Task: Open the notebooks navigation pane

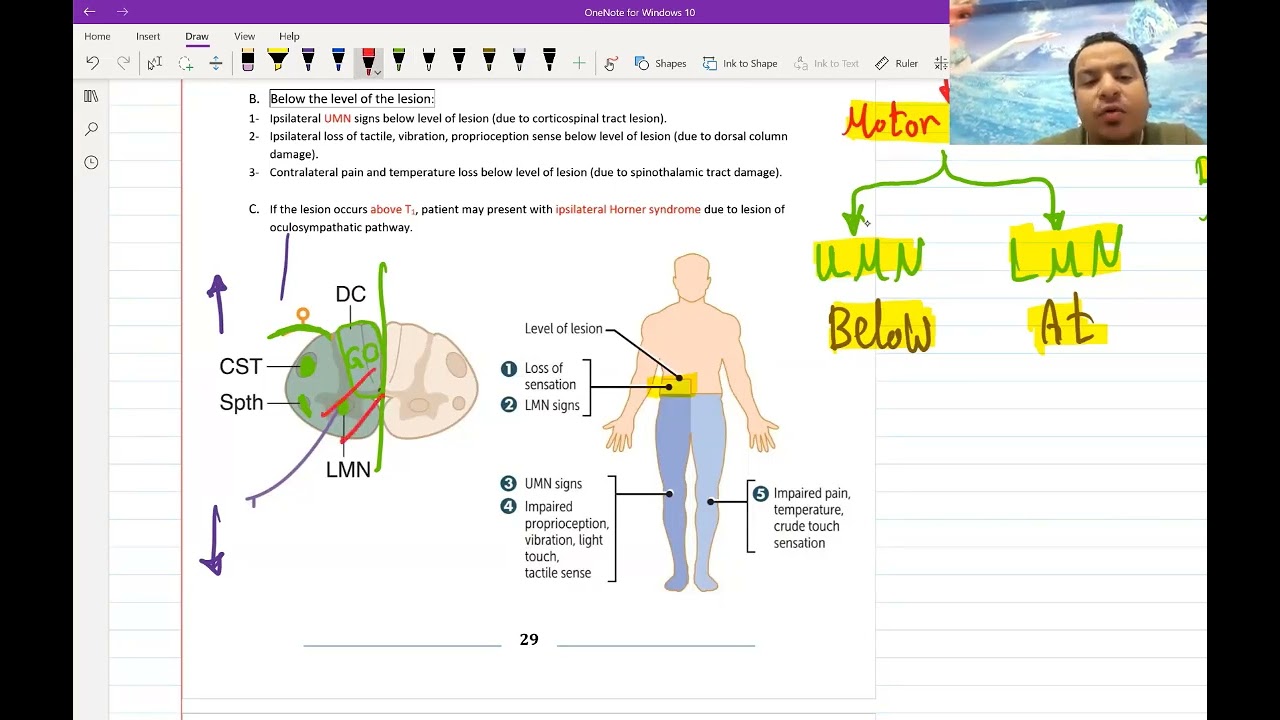Action: [91, 96]
